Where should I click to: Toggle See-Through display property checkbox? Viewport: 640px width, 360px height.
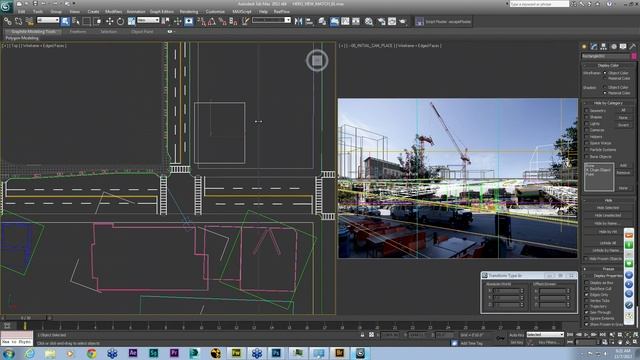coord(587,312)
